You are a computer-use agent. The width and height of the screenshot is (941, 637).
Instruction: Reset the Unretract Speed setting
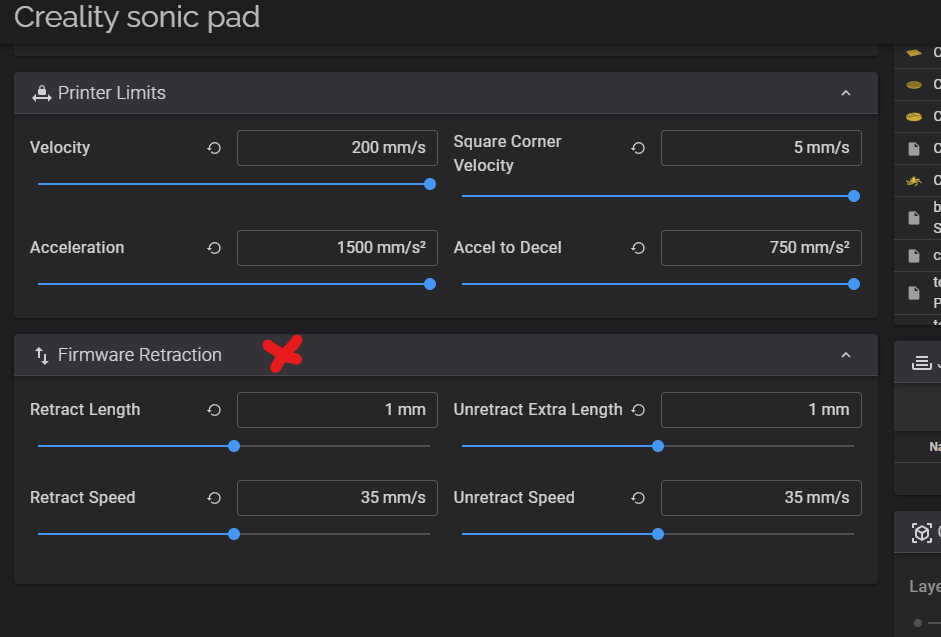pos(638,498)
